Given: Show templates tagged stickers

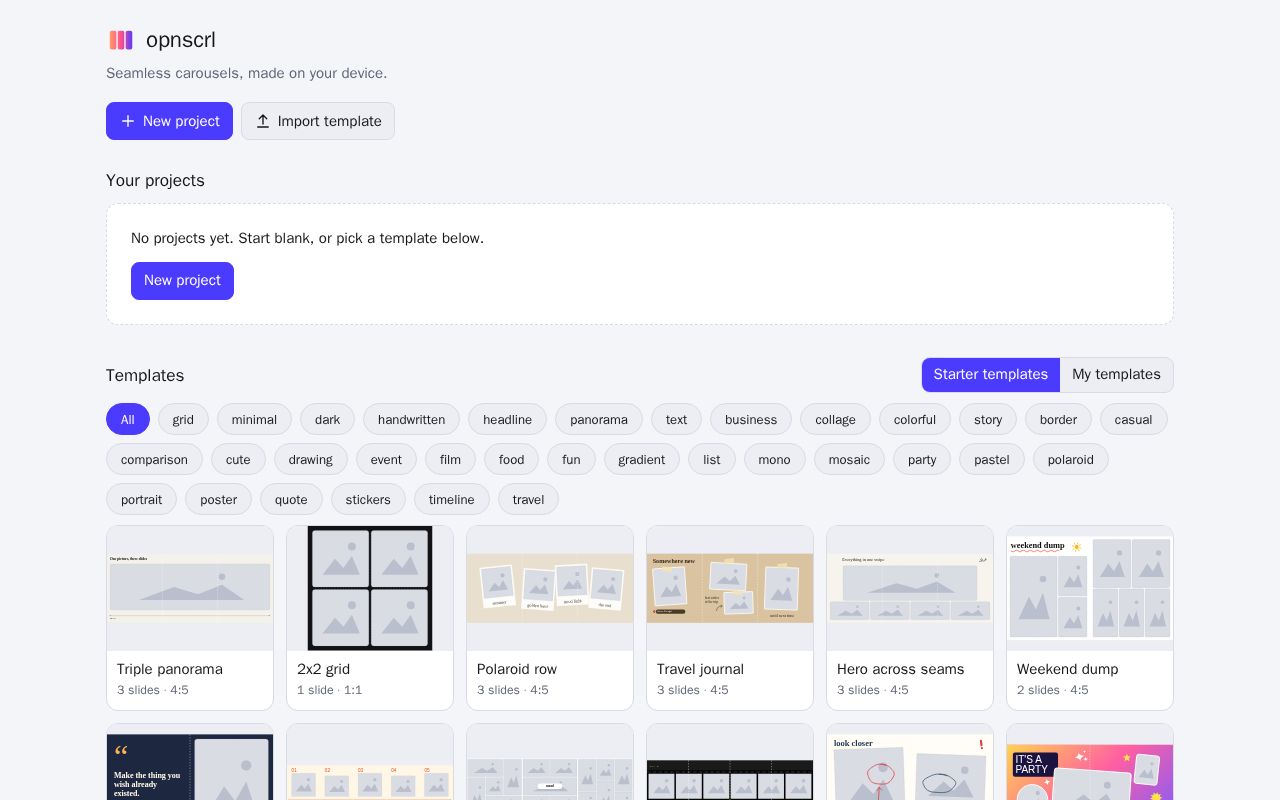Looking at the screenshot, I should pos(368,499).
